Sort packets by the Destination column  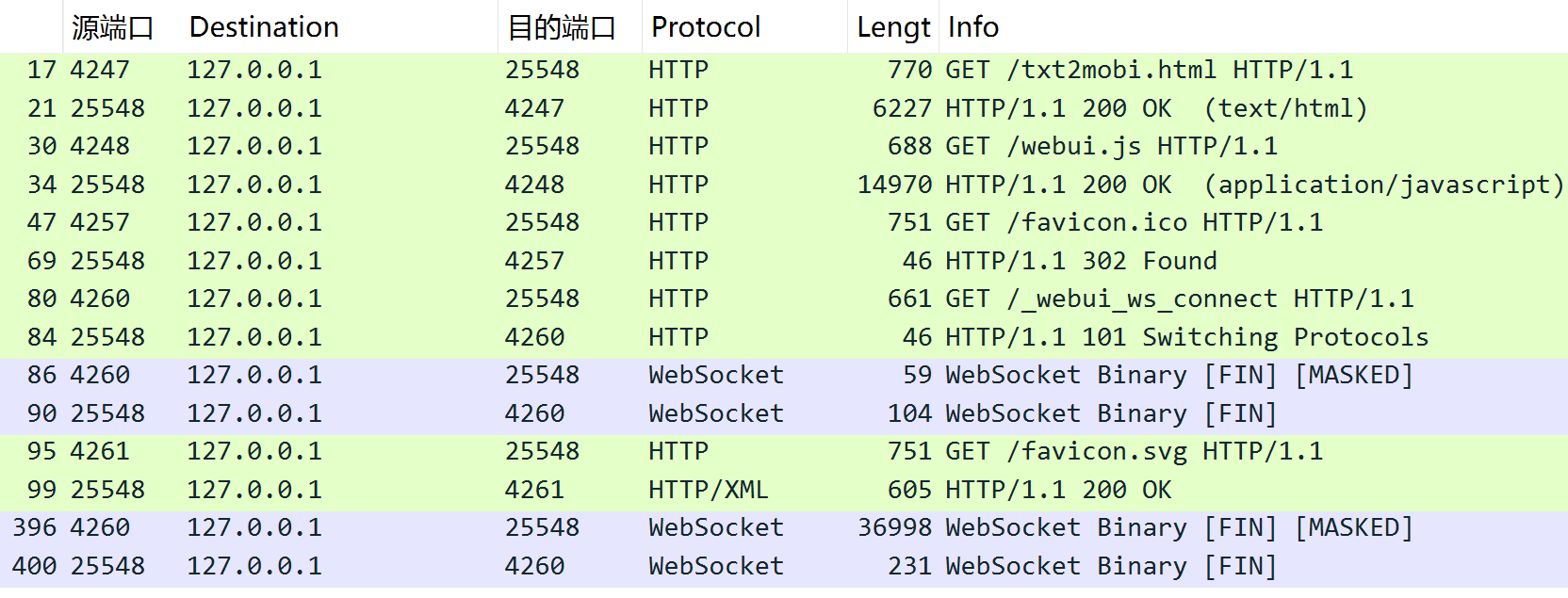(264, 26)
